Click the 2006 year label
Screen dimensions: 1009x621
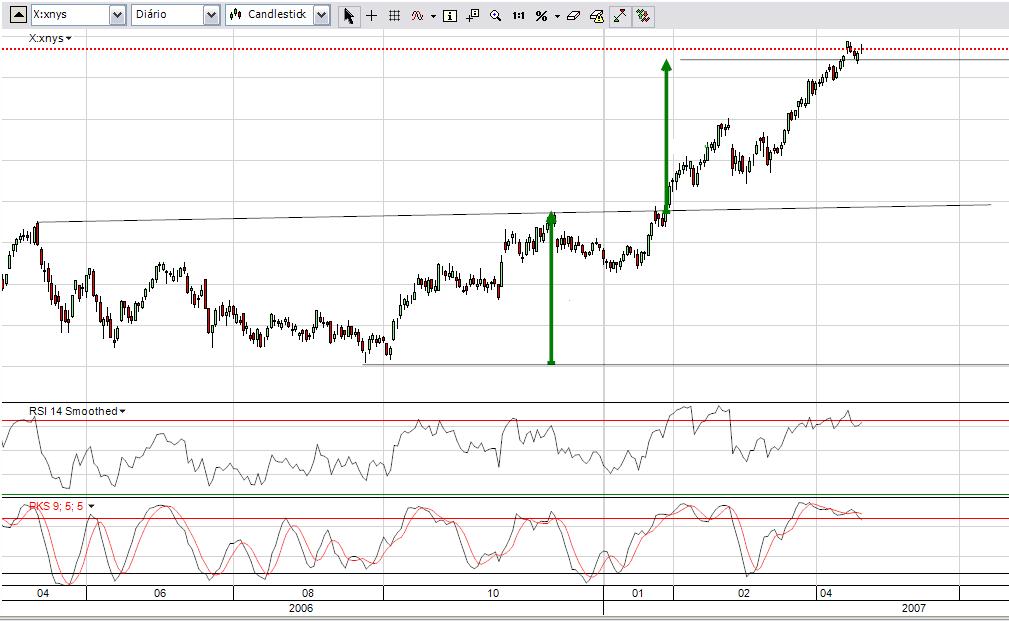301,608
